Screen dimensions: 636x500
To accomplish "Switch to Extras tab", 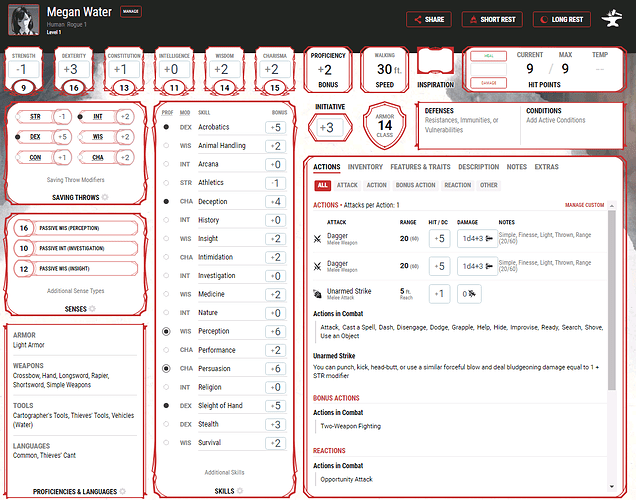I will pos(546,167).
